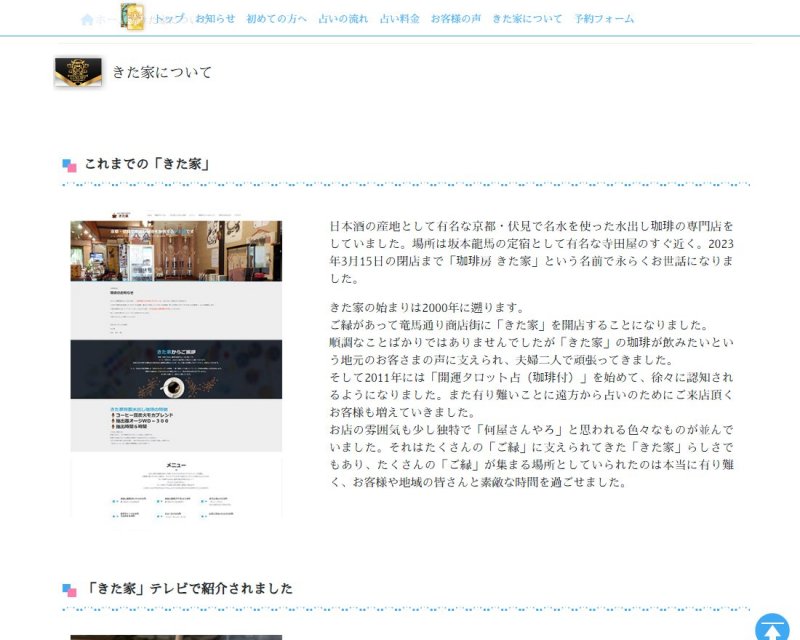Open the 占い料金 page
The width and height of the screenshot is (800, 640).
400,19
